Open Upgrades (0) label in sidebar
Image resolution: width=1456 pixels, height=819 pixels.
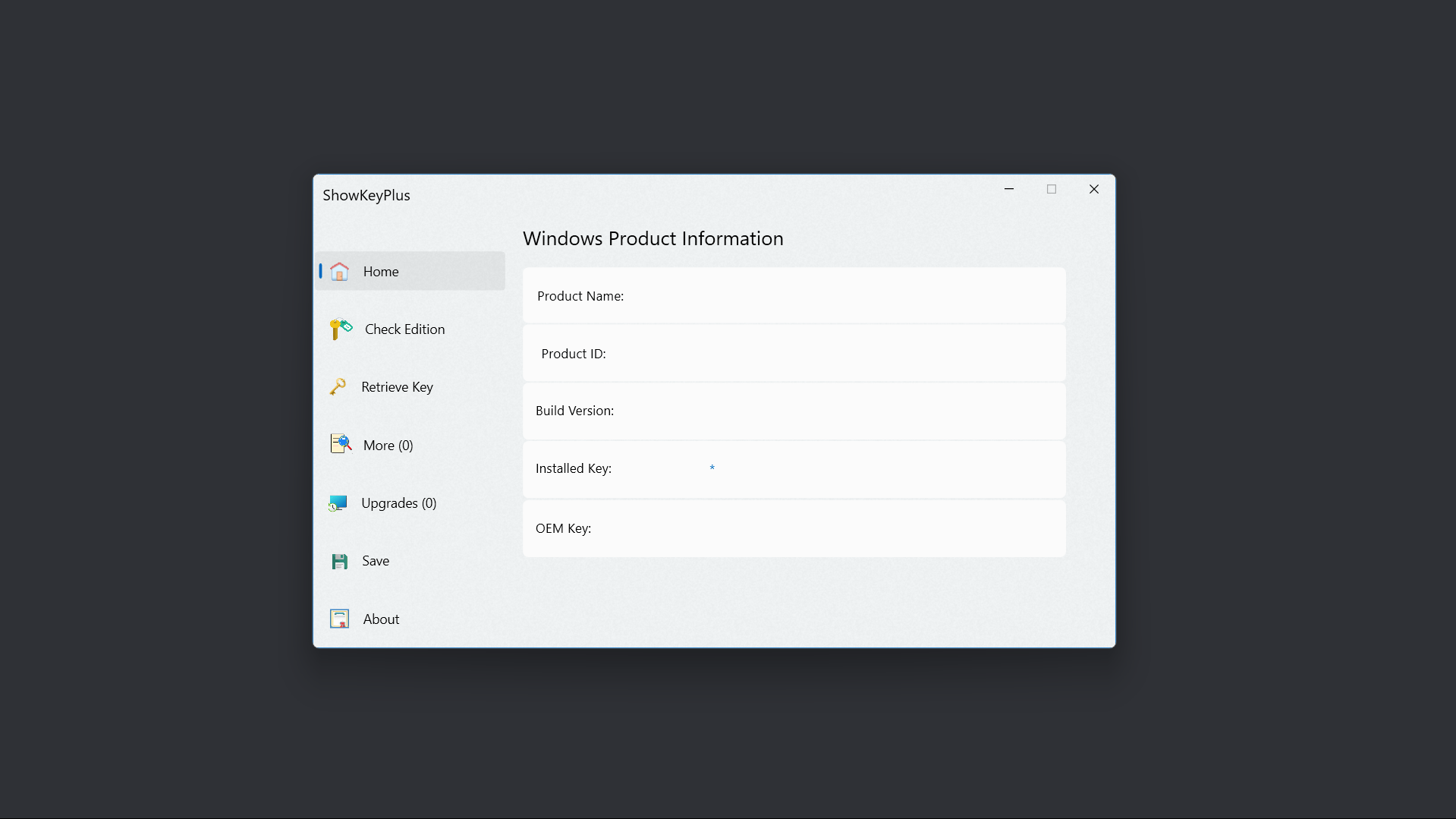point(399,503)
